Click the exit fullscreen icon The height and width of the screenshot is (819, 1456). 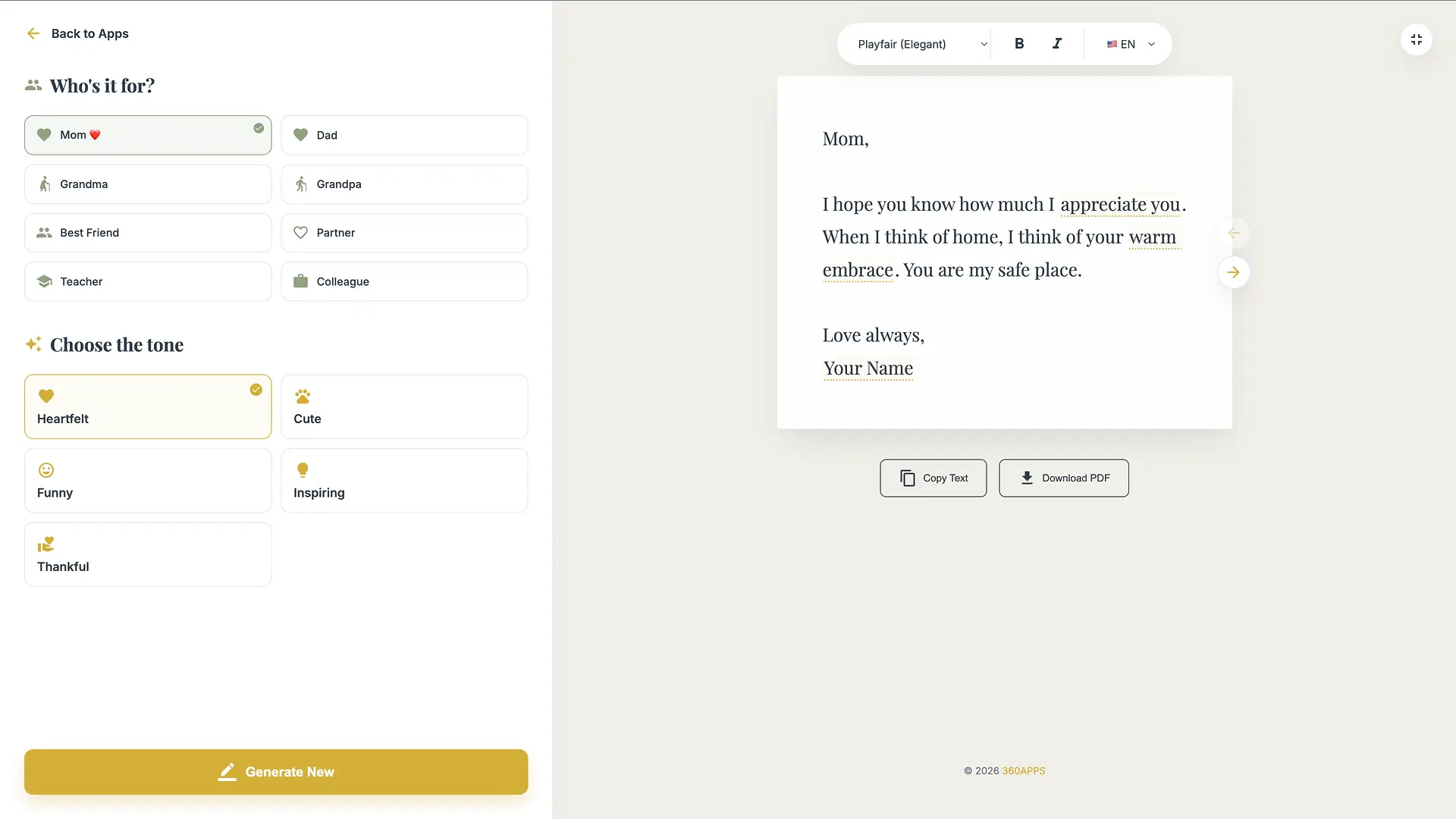click(1416, 39)
